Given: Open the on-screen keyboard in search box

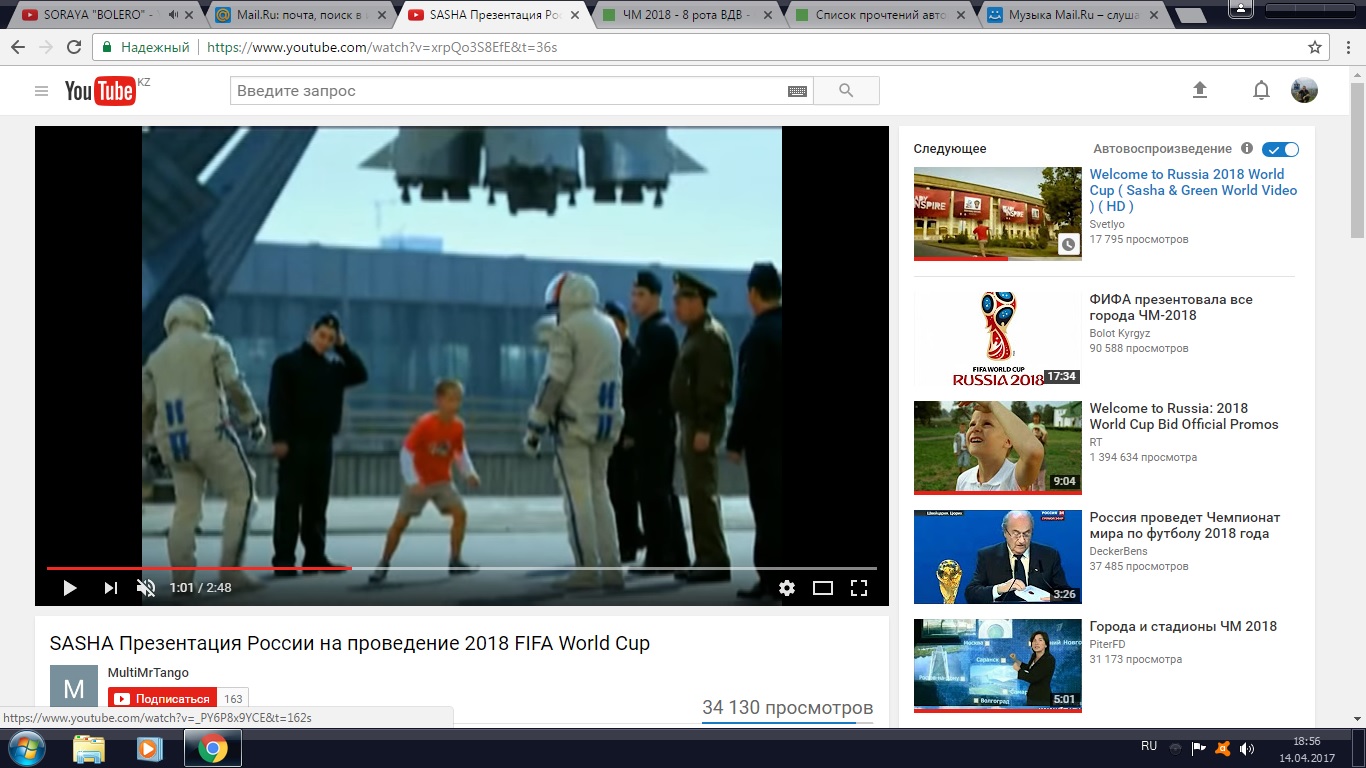Looking at the screenshot, I should coord(797,91).
